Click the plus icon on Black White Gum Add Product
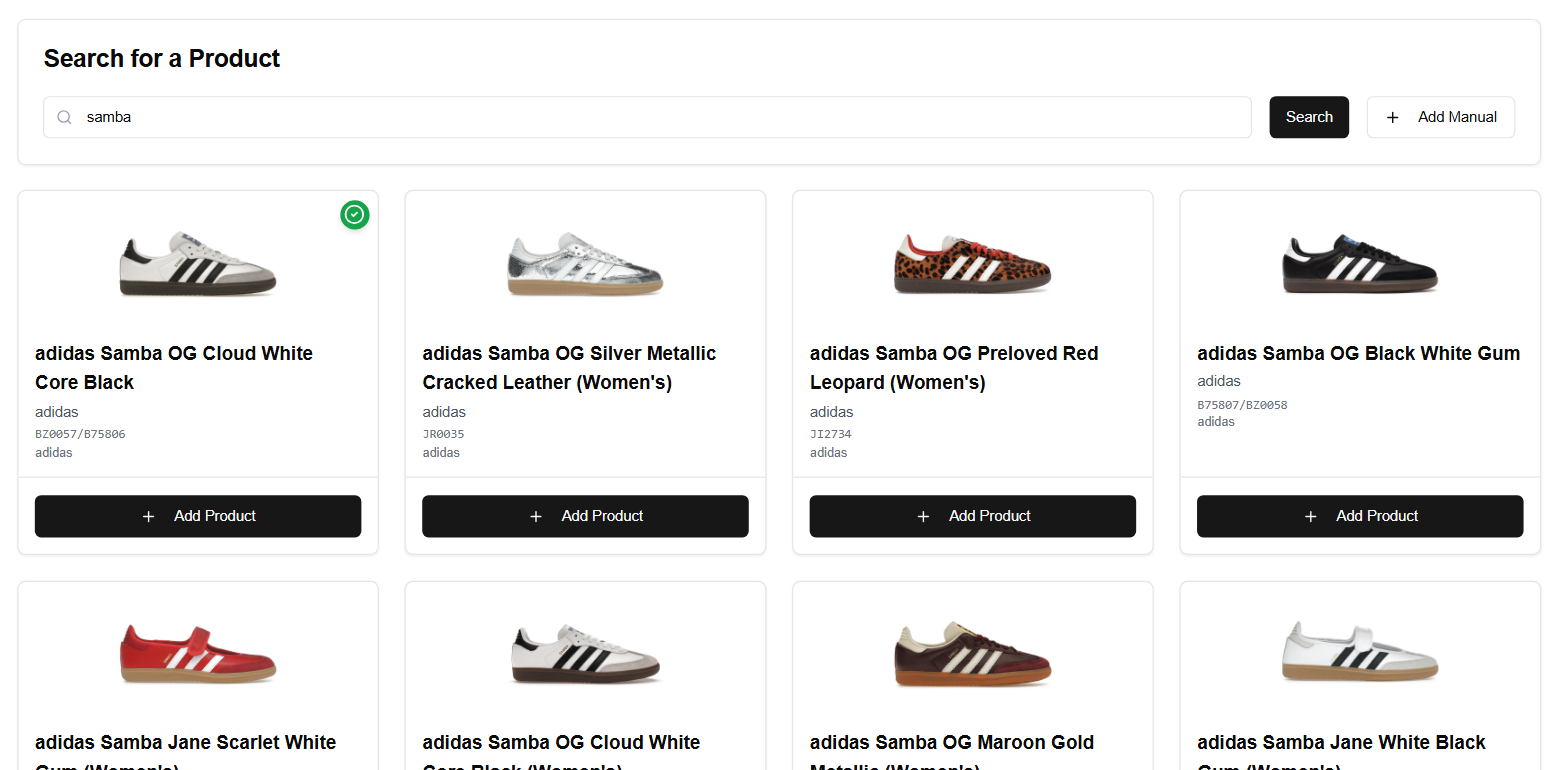Viewport: 1558px width, 770px height. [1311, 516]
